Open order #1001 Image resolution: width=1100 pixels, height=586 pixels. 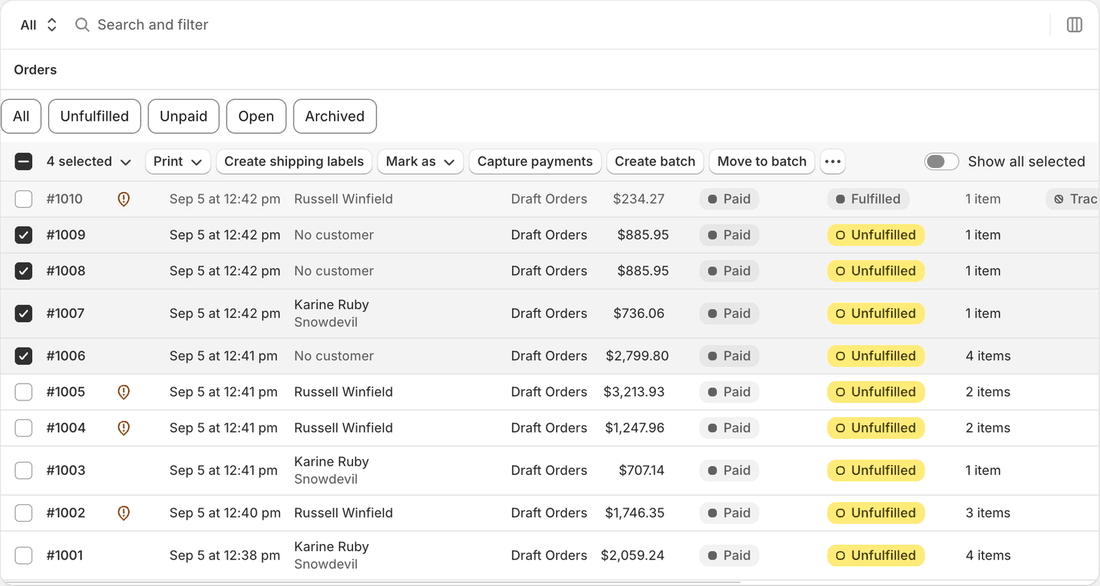tap(65, 556)
